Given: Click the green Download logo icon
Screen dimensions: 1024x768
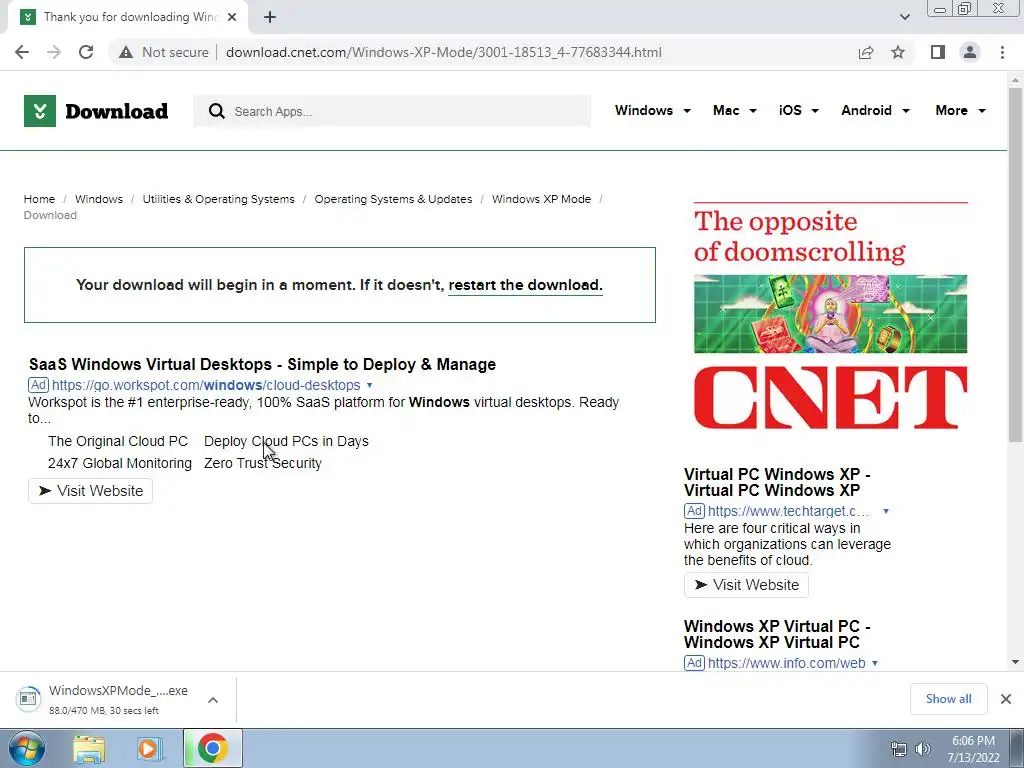Looking at the screenshot, I should [40, 111].
